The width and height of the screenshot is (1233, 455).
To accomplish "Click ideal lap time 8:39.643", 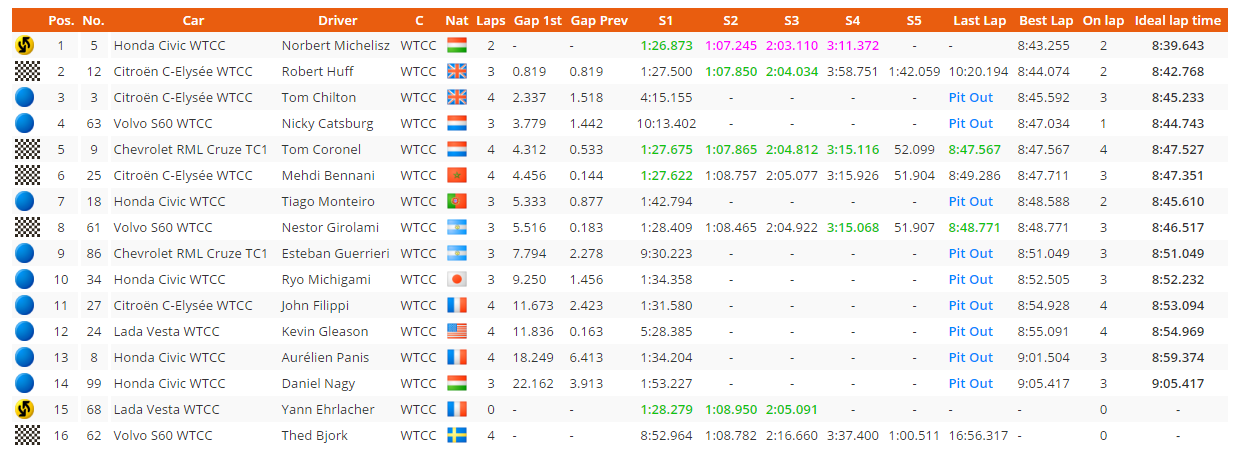I will pos(1178,46).
